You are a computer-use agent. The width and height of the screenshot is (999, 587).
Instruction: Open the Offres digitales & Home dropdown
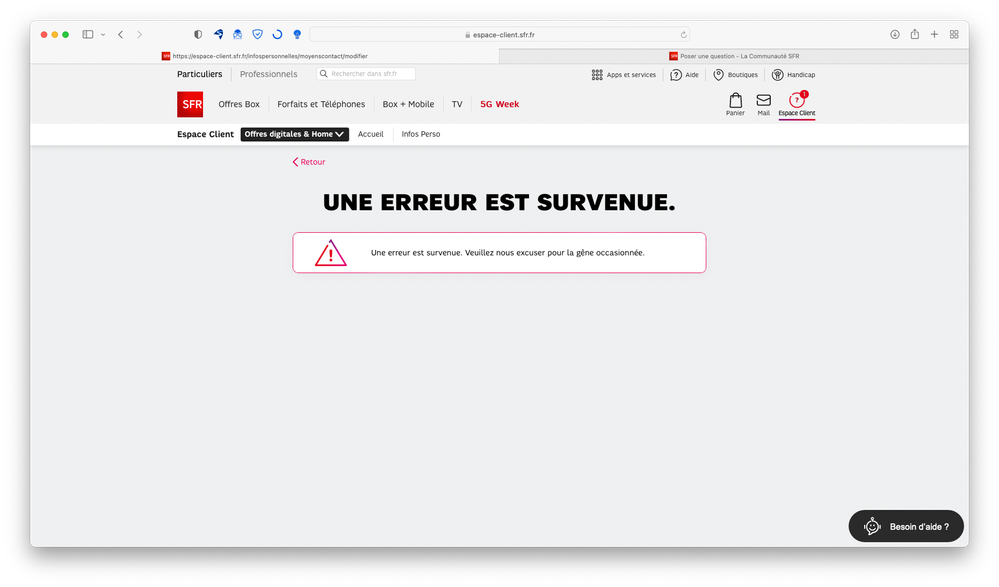tap(294, 133)
